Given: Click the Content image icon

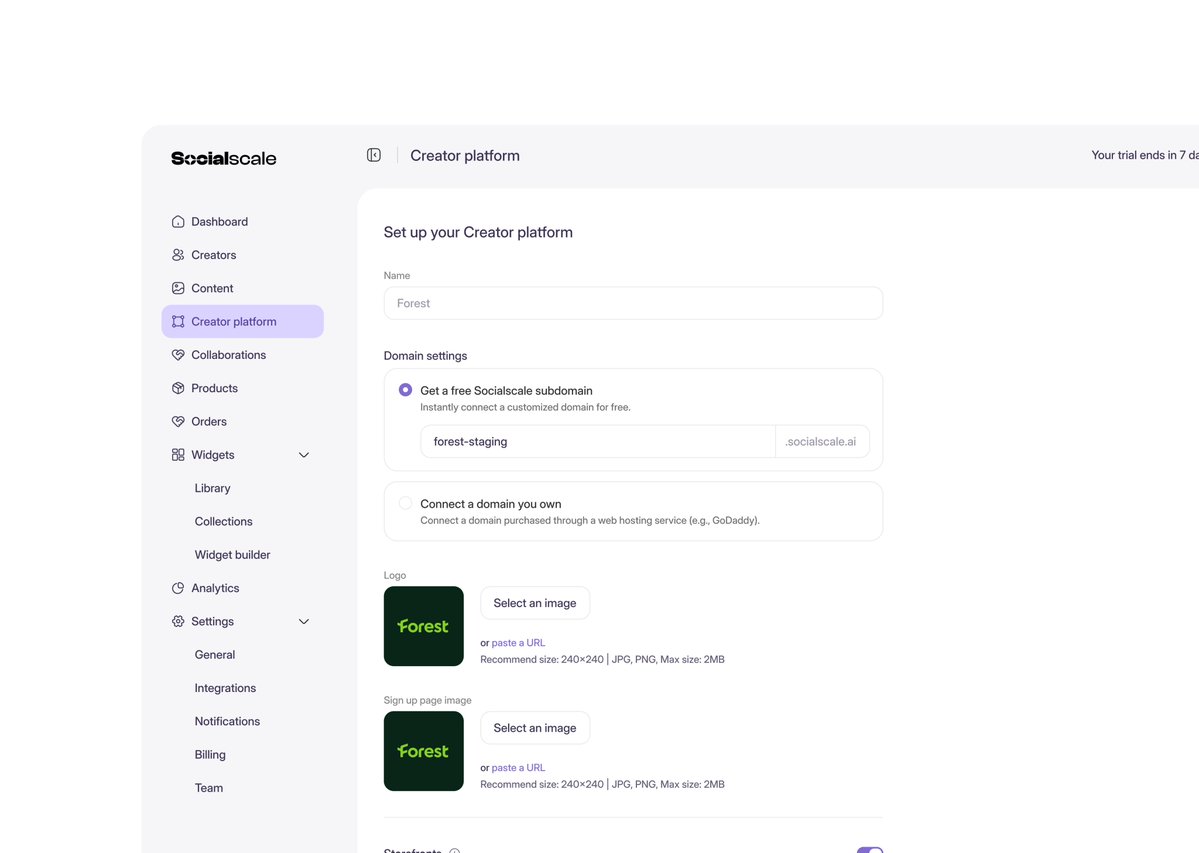Looking at the screenshot, I should coord(178,288).
